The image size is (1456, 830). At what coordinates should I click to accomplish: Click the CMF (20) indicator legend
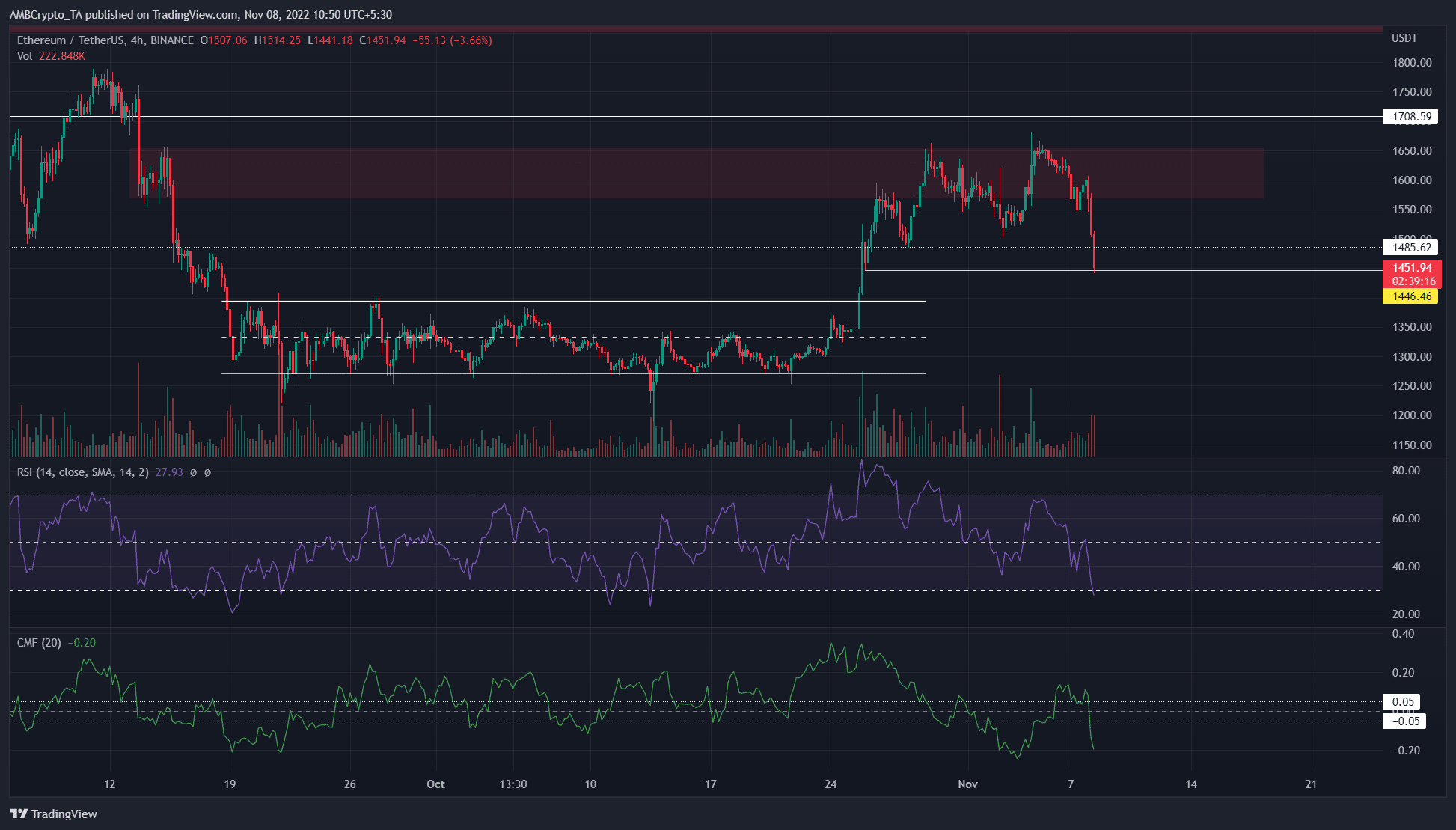(x=40, y=643)
